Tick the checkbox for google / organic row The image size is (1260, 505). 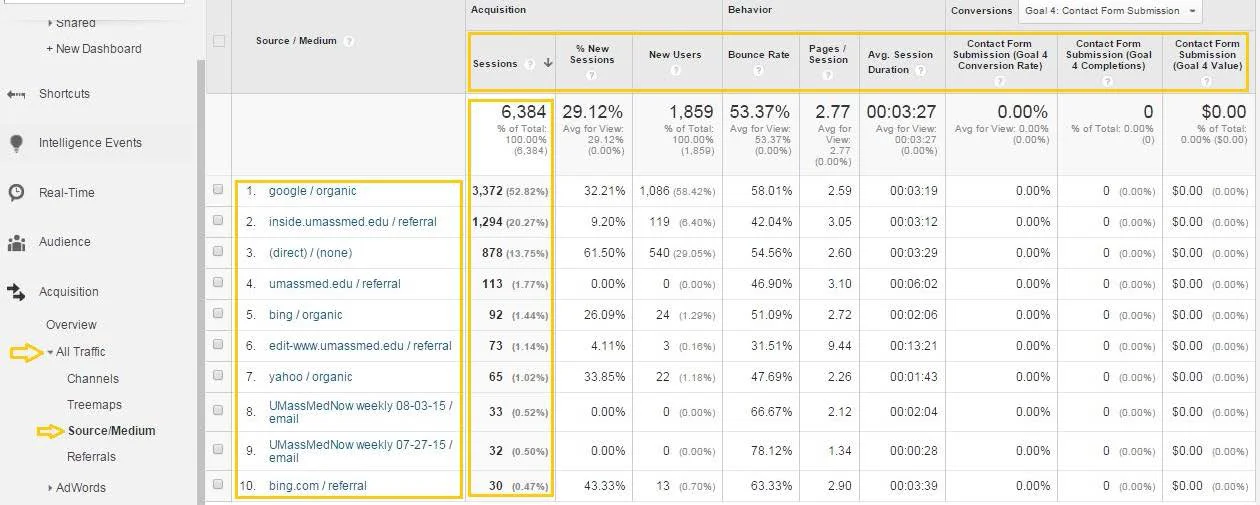click(218, 190)
